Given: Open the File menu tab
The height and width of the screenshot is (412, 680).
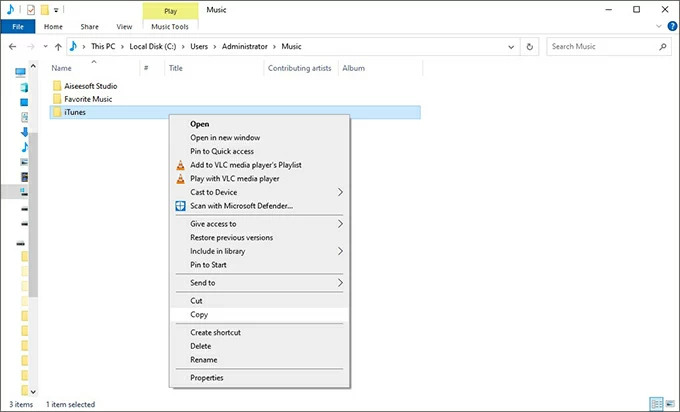Looking at the screenshot, I should click(17, 27).
